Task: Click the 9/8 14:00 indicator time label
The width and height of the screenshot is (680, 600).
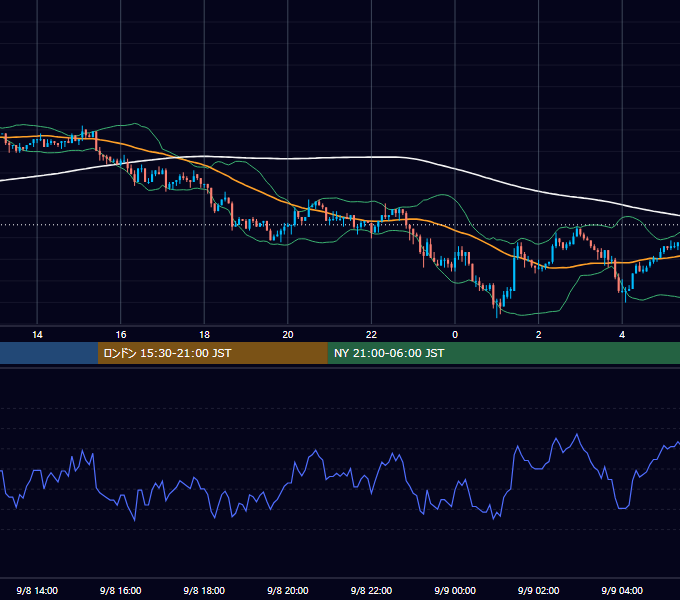Action: pyautogui.click(x=37, y=590)
